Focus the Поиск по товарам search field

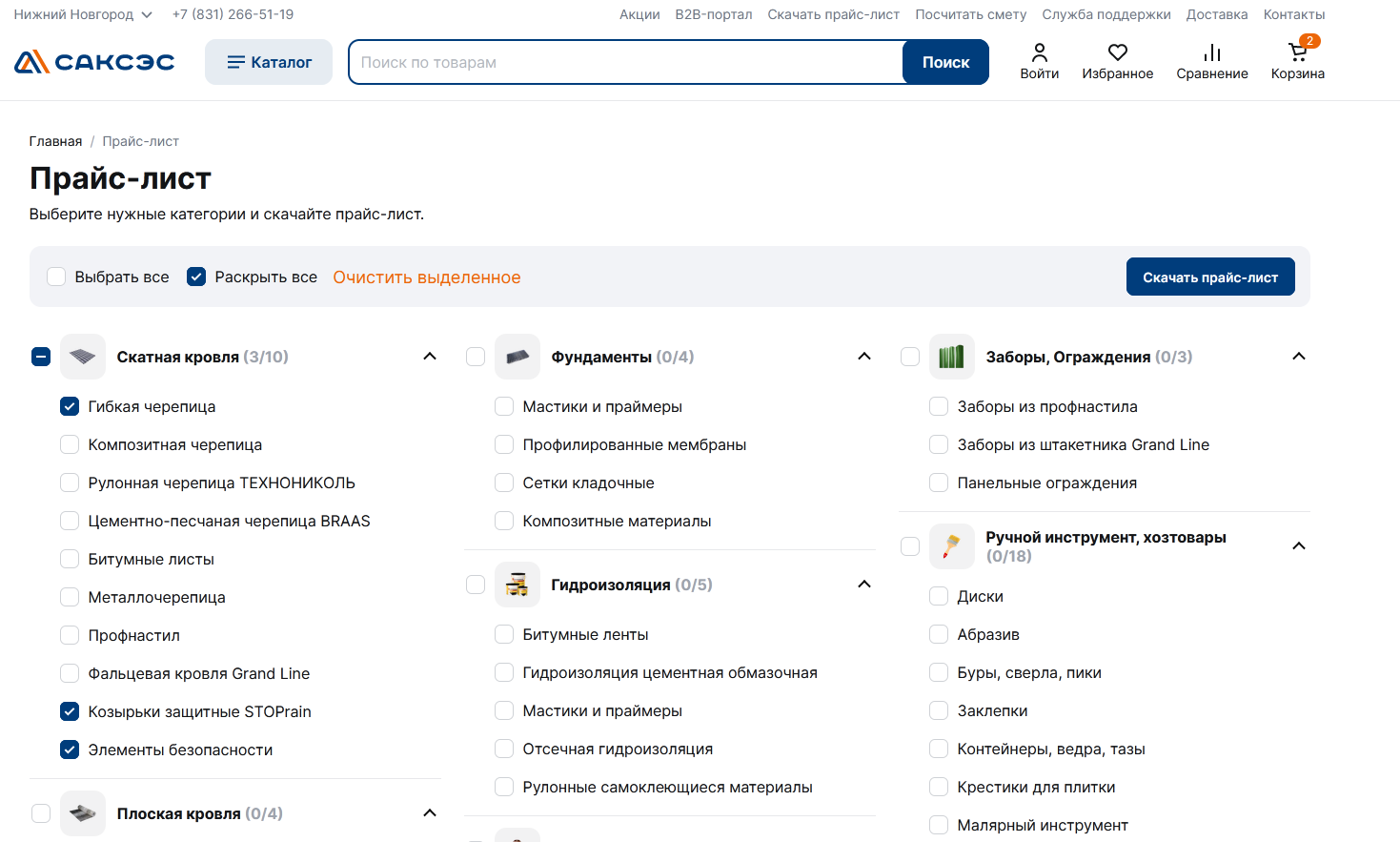tap(625, 62)
